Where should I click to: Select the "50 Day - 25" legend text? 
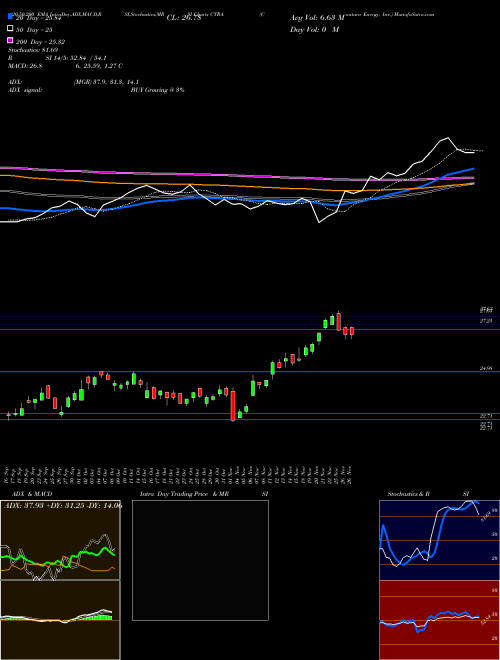coord(34,30)
